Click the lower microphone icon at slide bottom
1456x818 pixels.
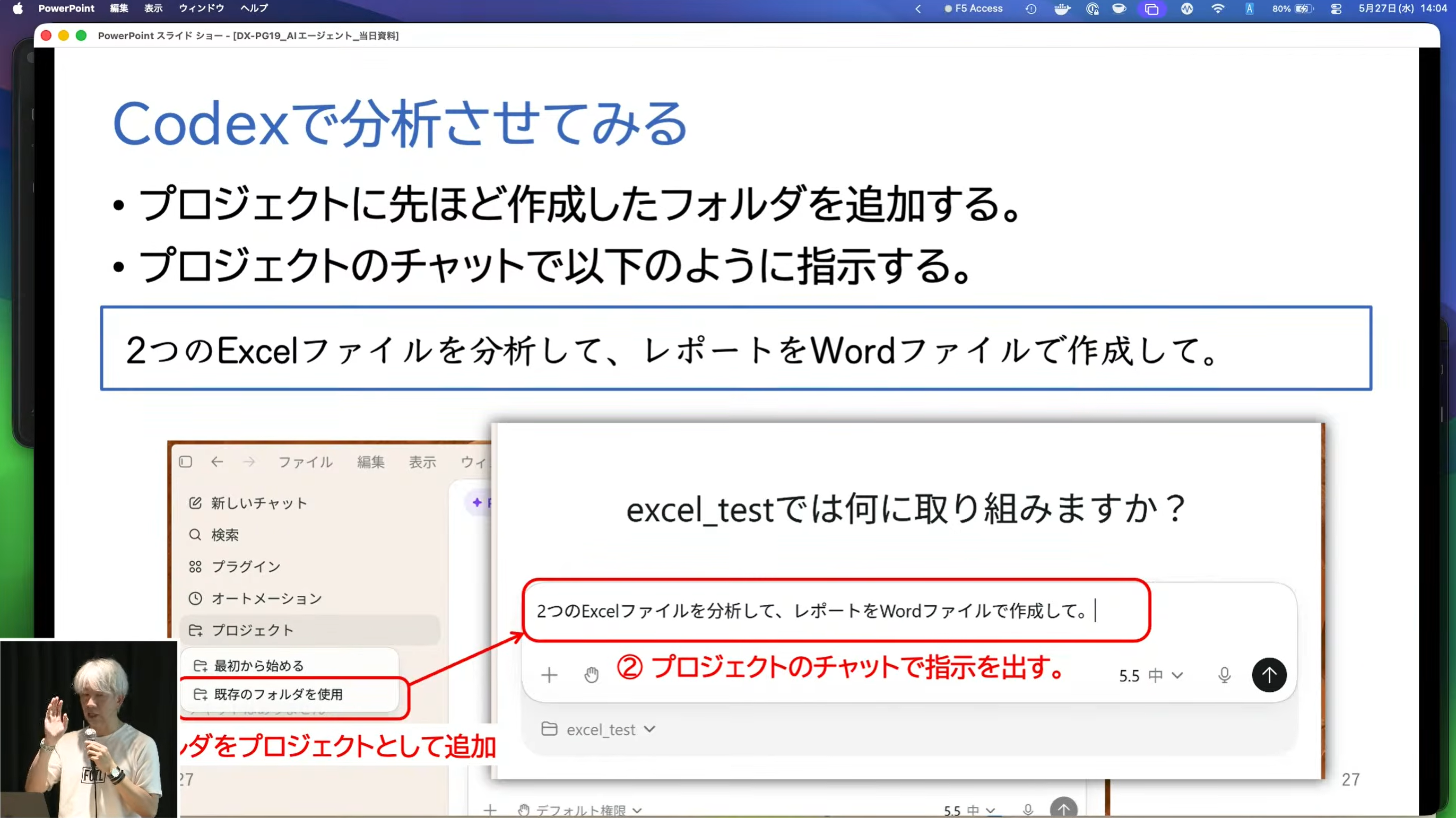point(1028,810)
